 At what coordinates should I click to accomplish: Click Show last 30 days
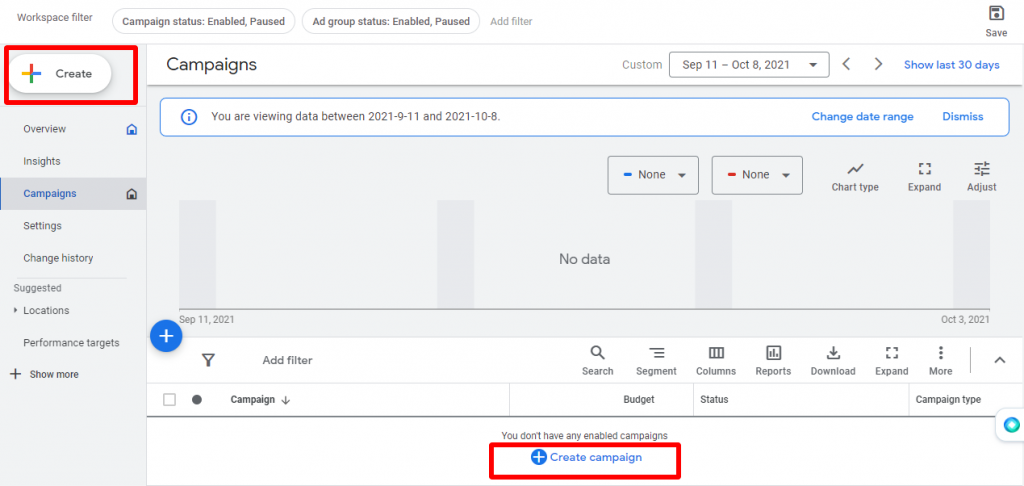pyautogui.click(x=952, y=65)
